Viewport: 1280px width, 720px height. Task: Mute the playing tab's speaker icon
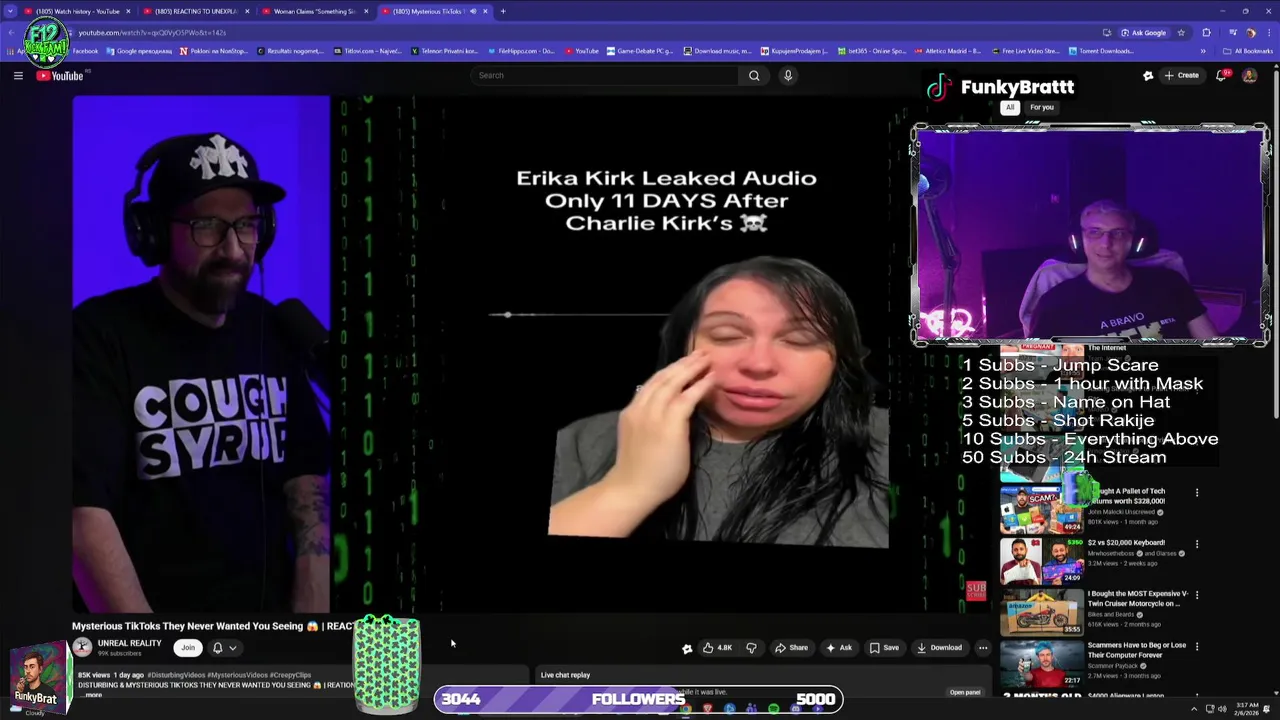473,11
